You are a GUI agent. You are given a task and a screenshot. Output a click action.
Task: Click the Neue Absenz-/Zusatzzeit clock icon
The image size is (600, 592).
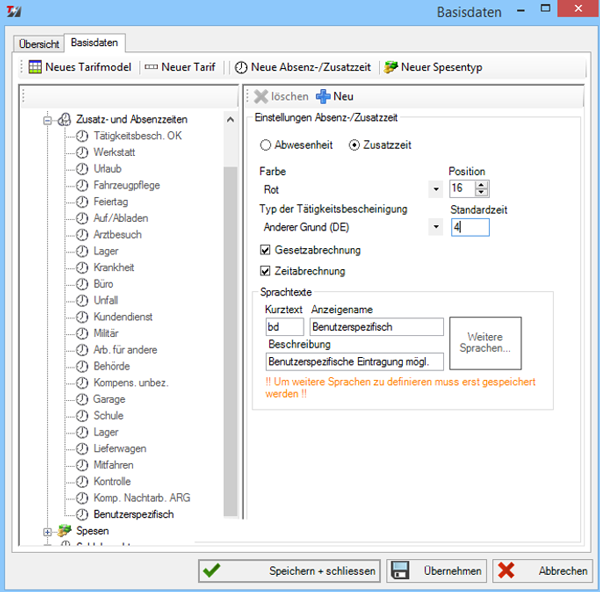pyautogui.click(x=241, y=67)
